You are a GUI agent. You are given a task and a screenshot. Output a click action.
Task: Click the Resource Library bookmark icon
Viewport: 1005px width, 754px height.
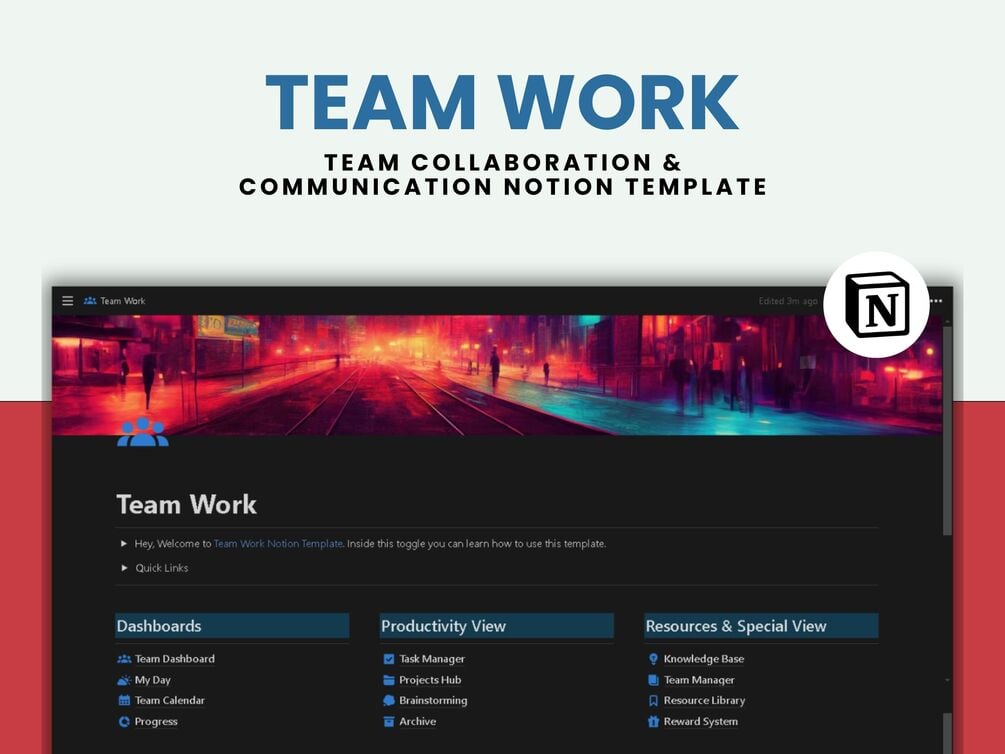pyautogui.click(x=653, y=700)
